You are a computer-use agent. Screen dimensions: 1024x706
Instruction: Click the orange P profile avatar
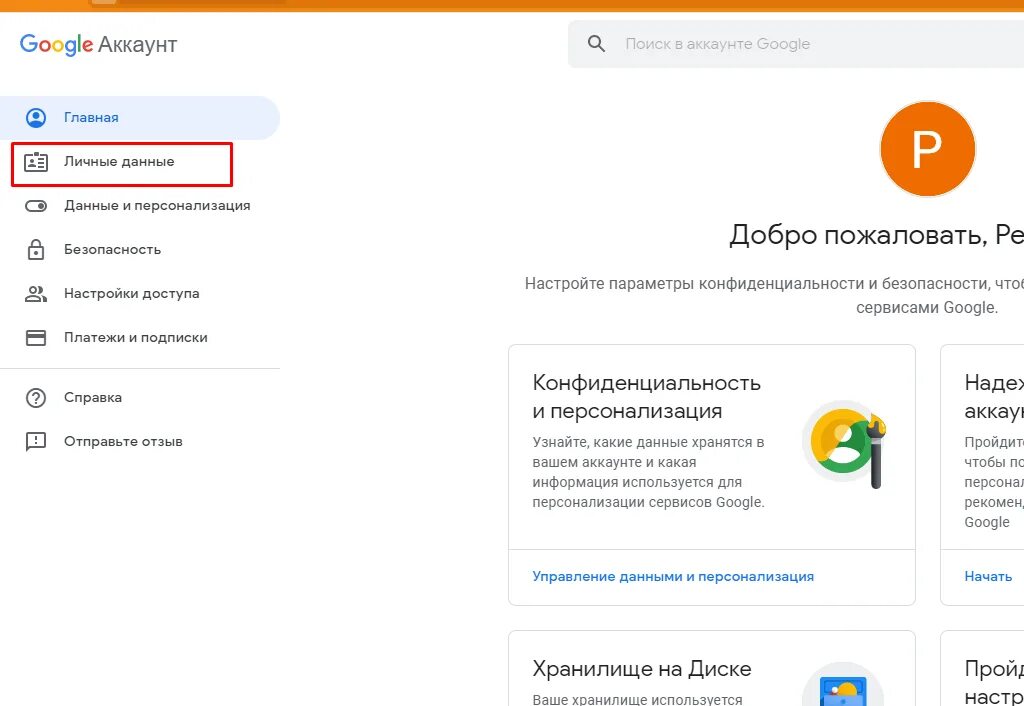pyautogui.click(x=927, y=149)
